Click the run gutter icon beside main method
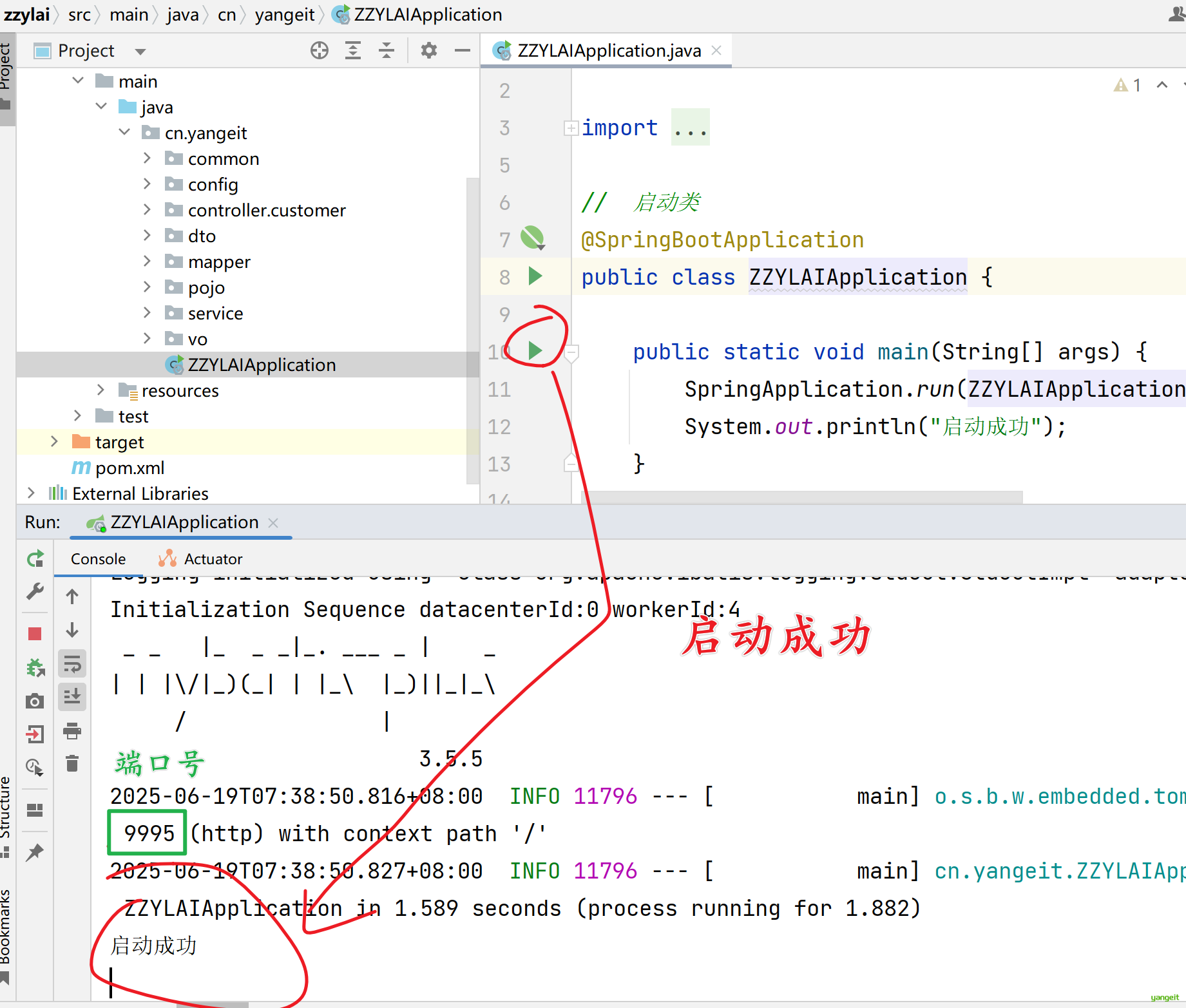This screenshot has width=1186, height=1008. [535, 351]
